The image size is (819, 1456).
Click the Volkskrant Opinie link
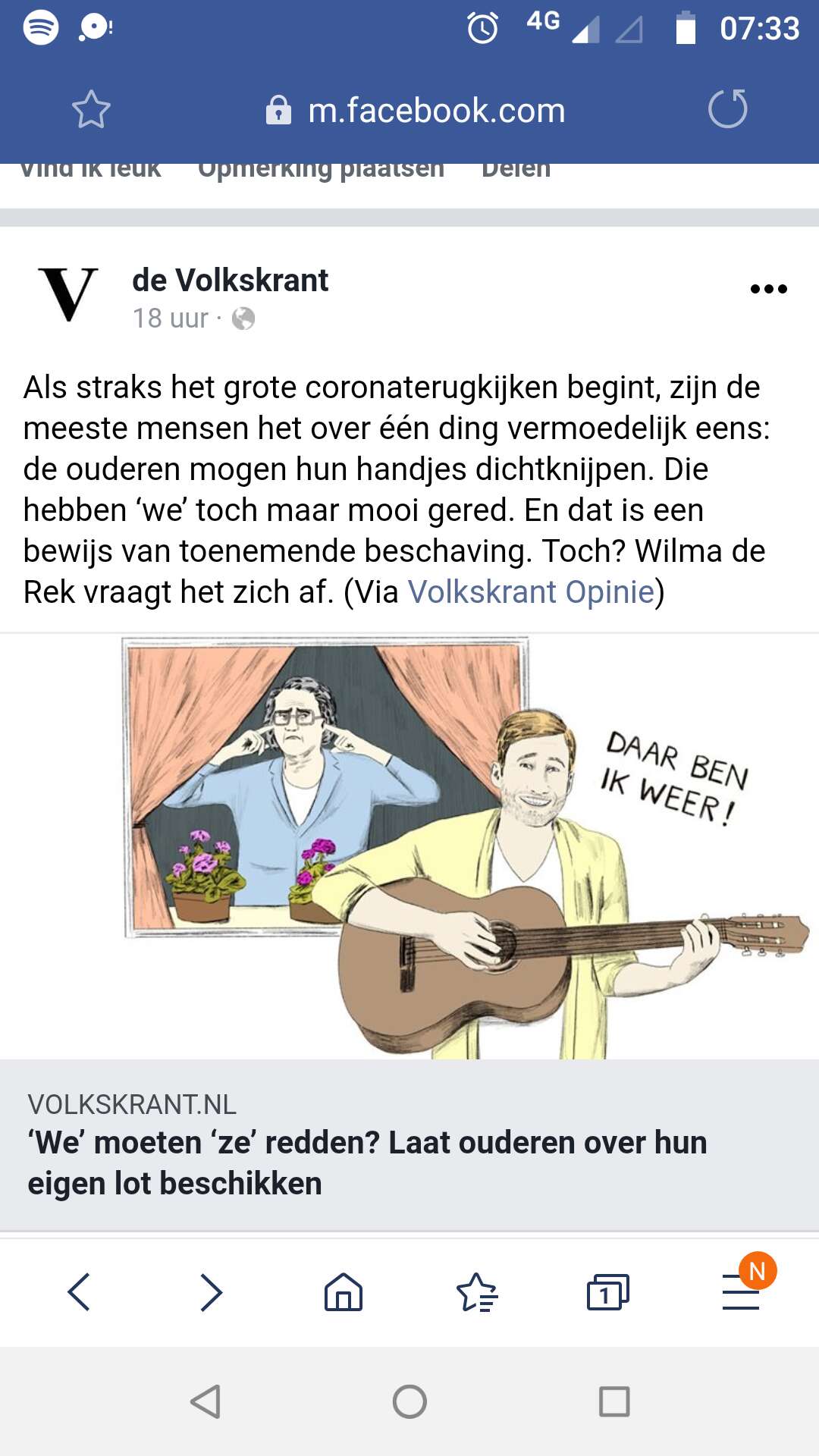coord(531,591)
